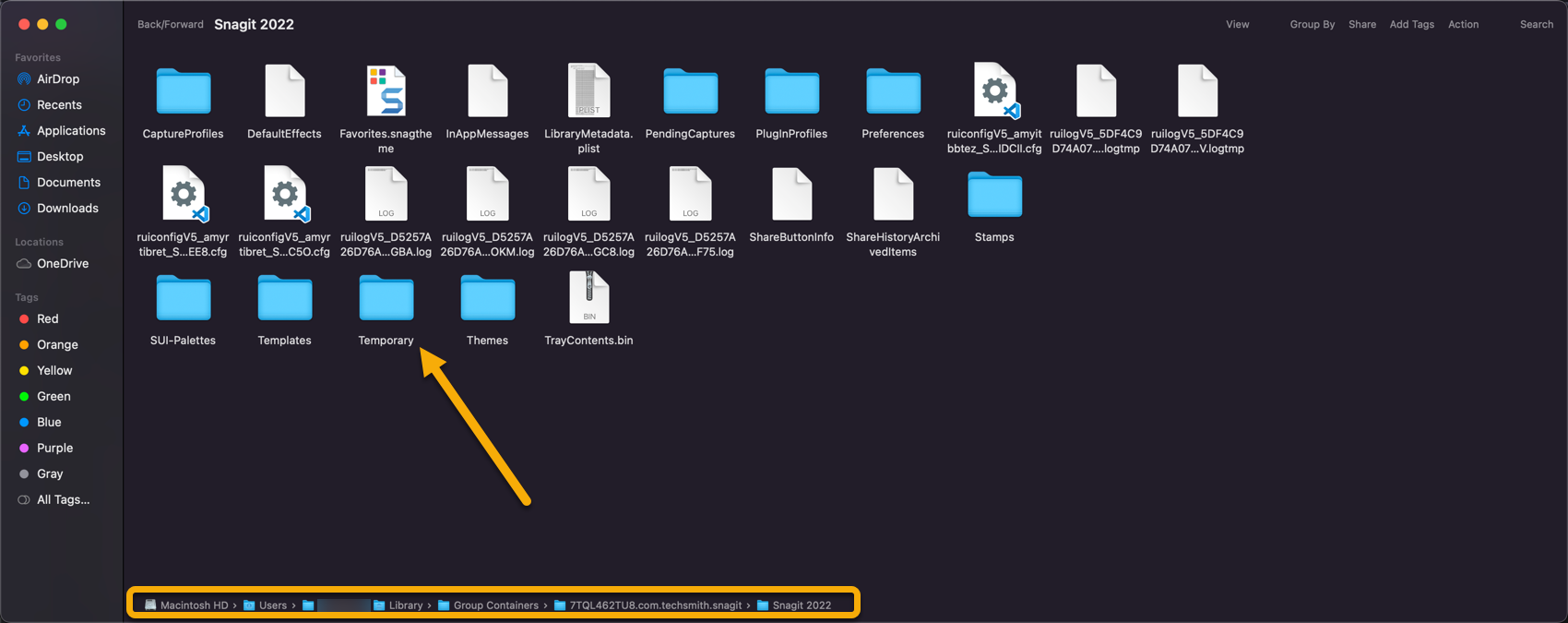Jump to Users in the path bar
Image resolution: width=1568 pixels, height=623 pixels.
click(x=265, y=605)
